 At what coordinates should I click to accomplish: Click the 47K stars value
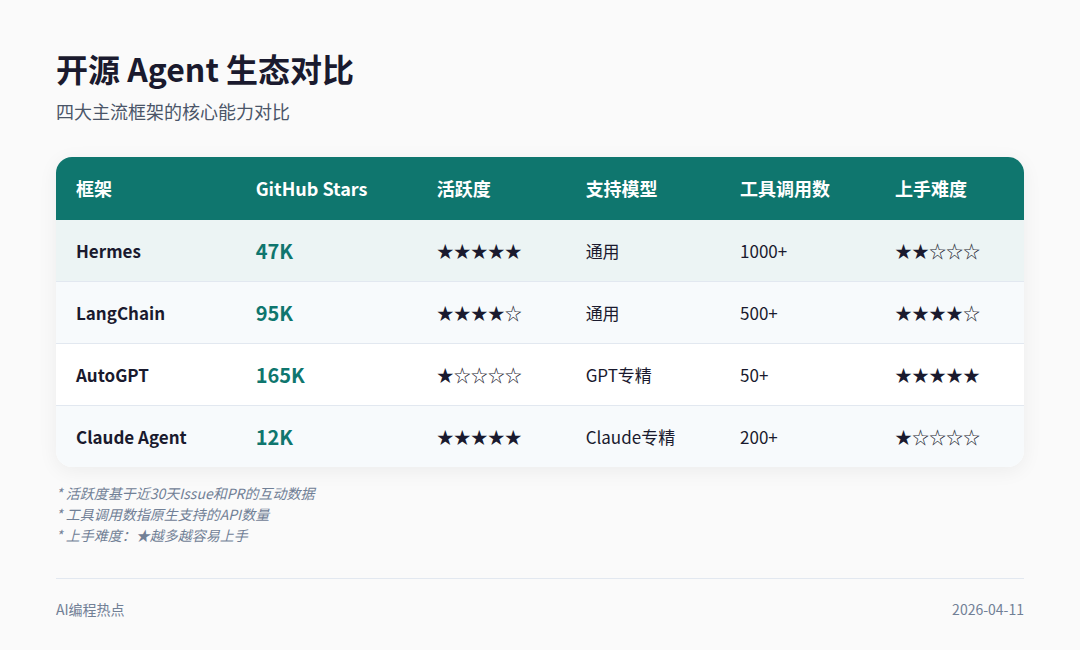pyautogui.click(x=274, y=252)
